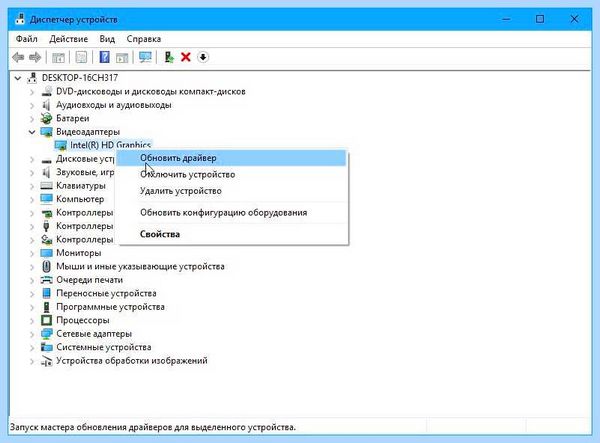Click the keyboard category icon

pos(47,186)
